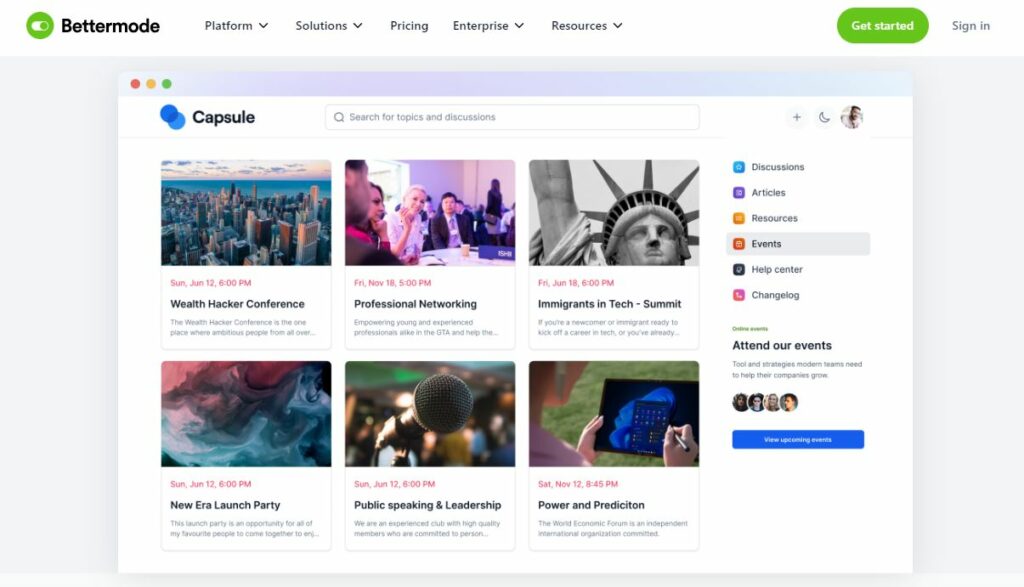Expand the Enterprise dropdown menu

[x=488, y=25]
